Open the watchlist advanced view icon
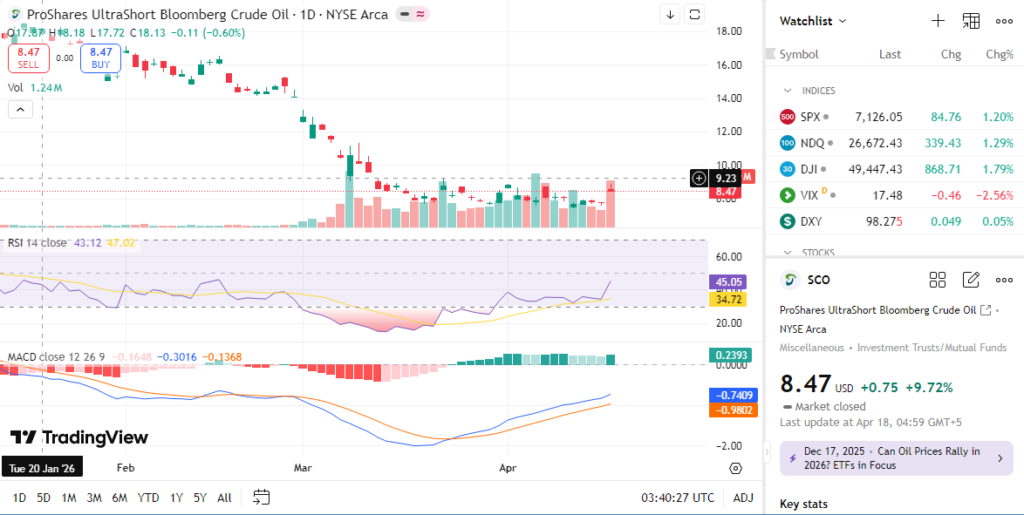Image resolution: width=1024 pixels, height=515 pixels. (x=971, y=21)
